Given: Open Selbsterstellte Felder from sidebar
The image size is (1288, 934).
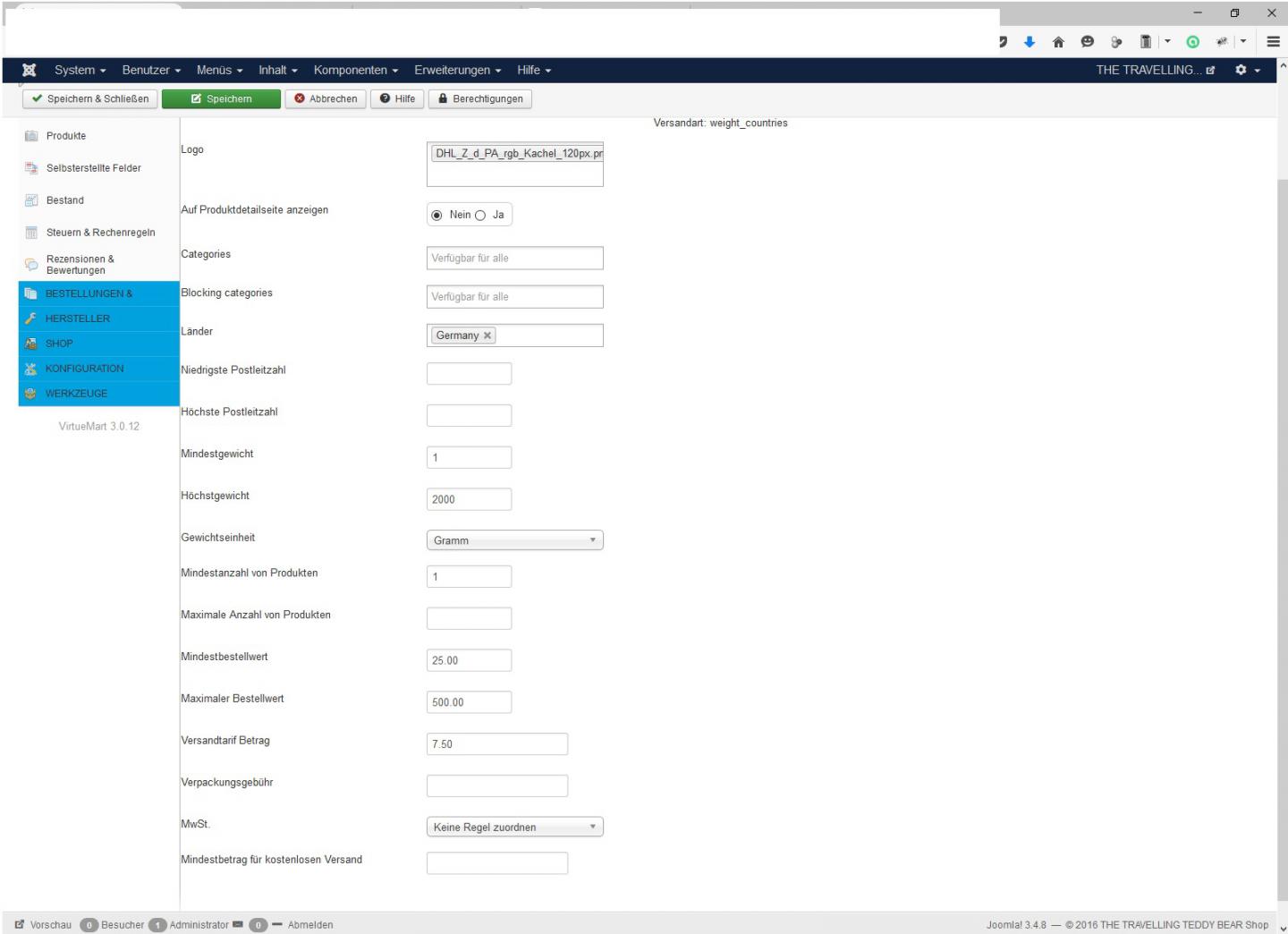Looking at the screenshot, I should point(93,168).
